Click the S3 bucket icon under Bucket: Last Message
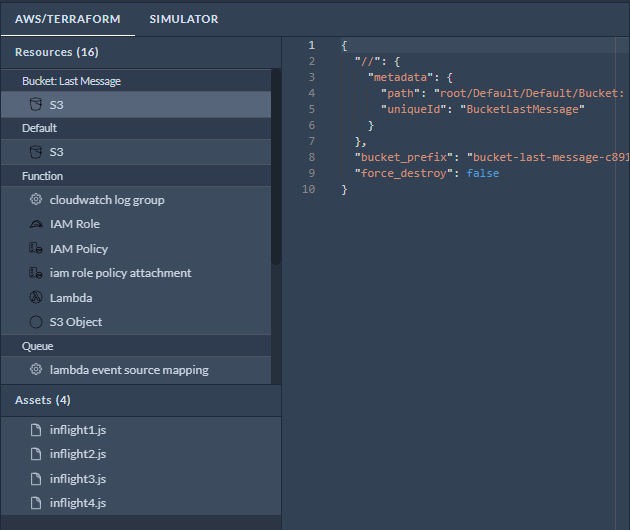 point(36,104)
